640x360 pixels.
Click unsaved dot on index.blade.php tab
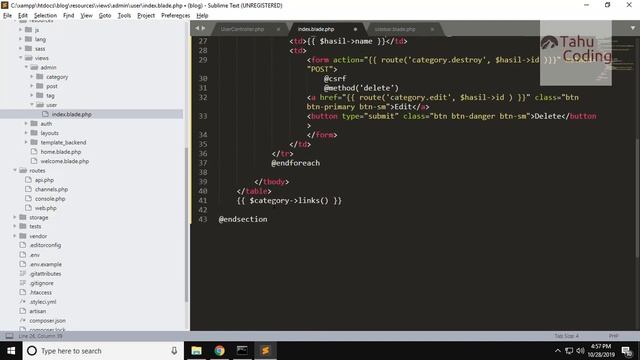(355, 29)
